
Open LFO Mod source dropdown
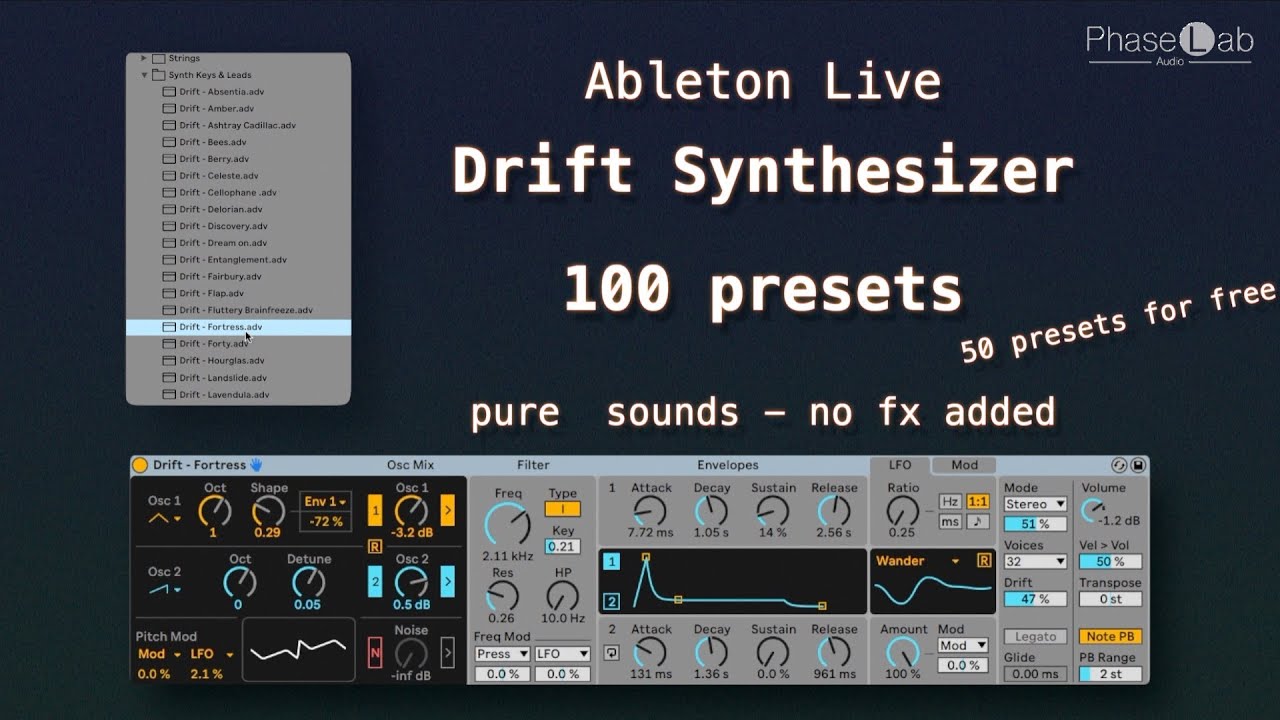point(962,646)
